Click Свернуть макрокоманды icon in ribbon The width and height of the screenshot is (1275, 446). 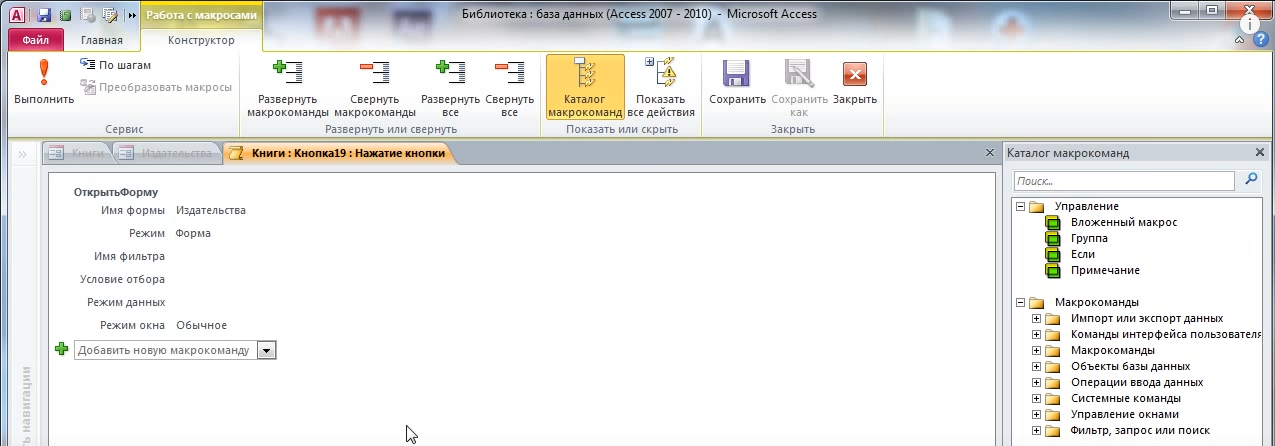[x=374, y=74]
